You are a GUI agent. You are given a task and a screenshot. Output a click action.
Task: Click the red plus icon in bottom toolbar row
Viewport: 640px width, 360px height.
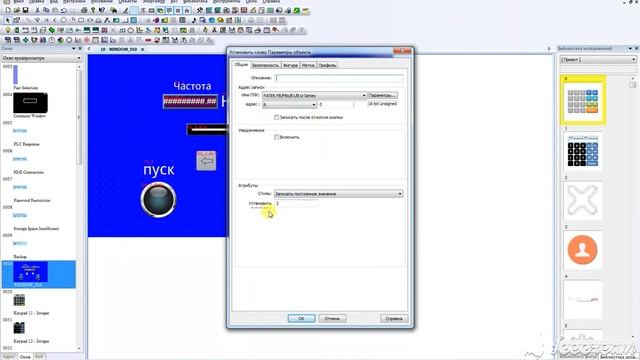(87, 40)
